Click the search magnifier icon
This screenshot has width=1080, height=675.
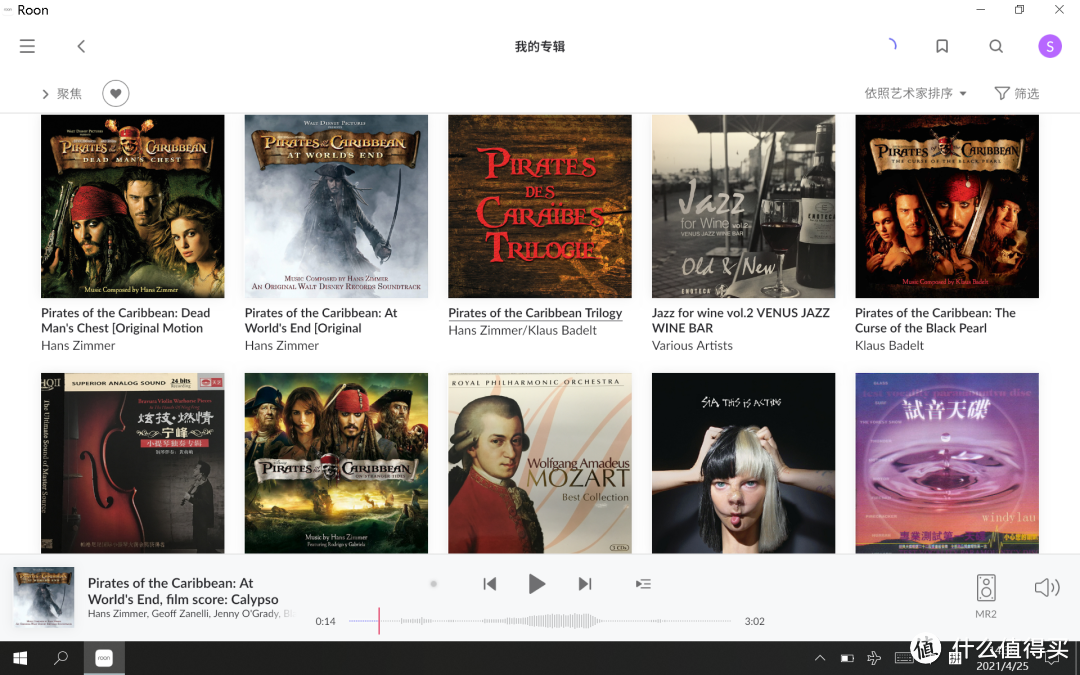click(x=996, y=46)
